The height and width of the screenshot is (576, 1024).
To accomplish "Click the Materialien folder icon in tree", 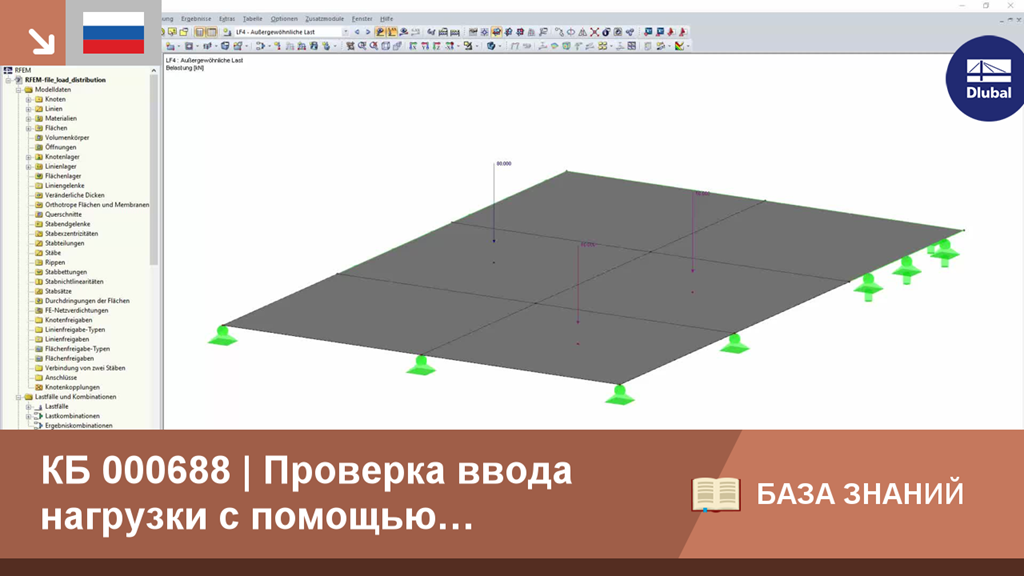I will coord(39,119).
